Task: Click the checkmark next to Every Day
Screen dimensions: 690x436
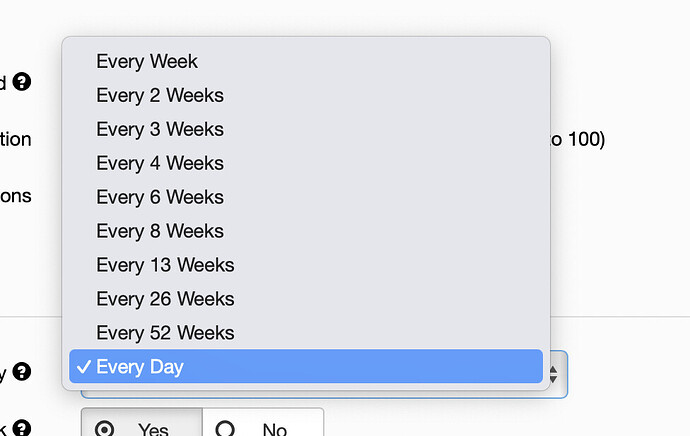Action: click(x=84, y=366)
